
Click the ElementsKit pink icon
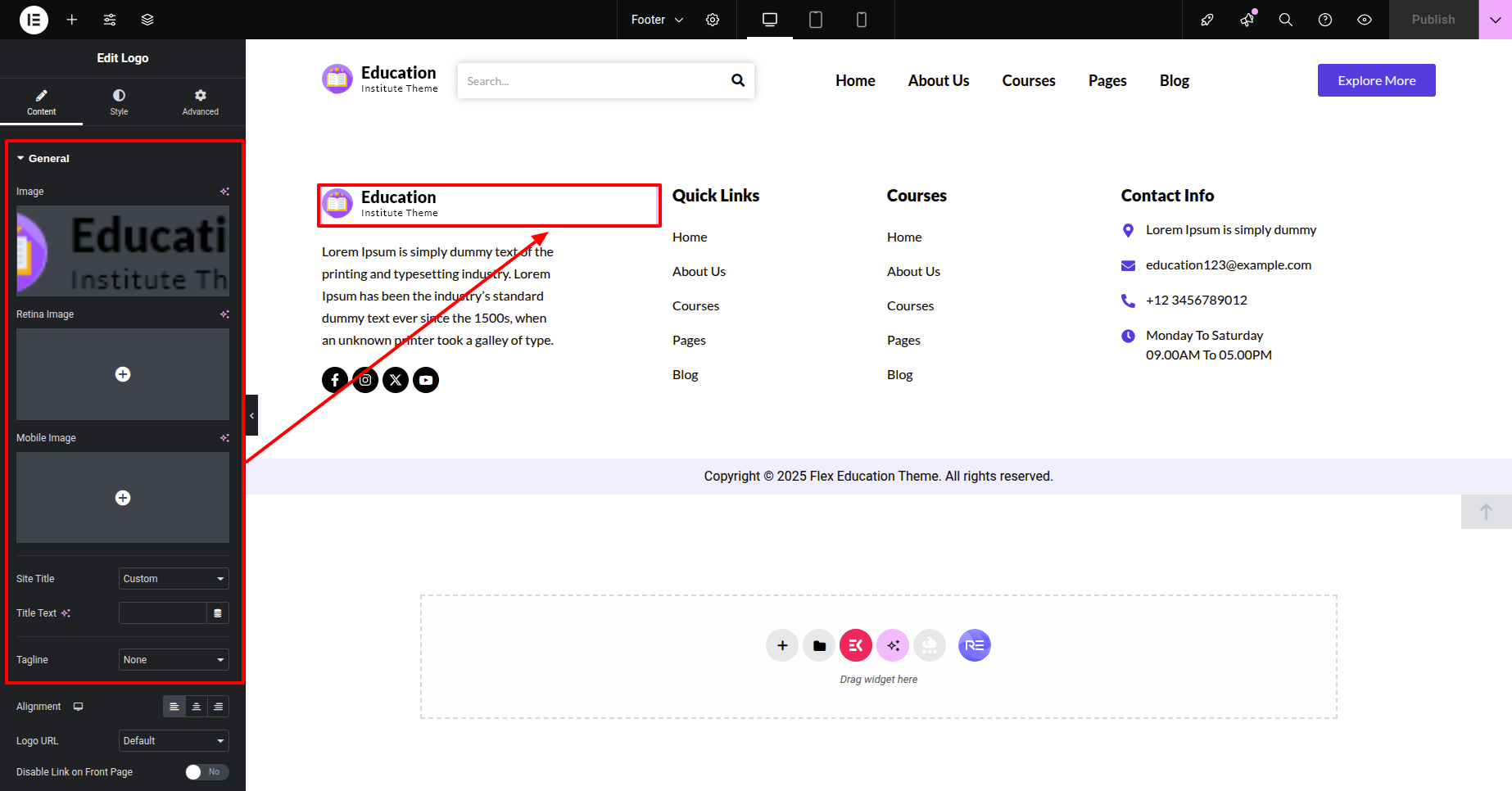856,645
